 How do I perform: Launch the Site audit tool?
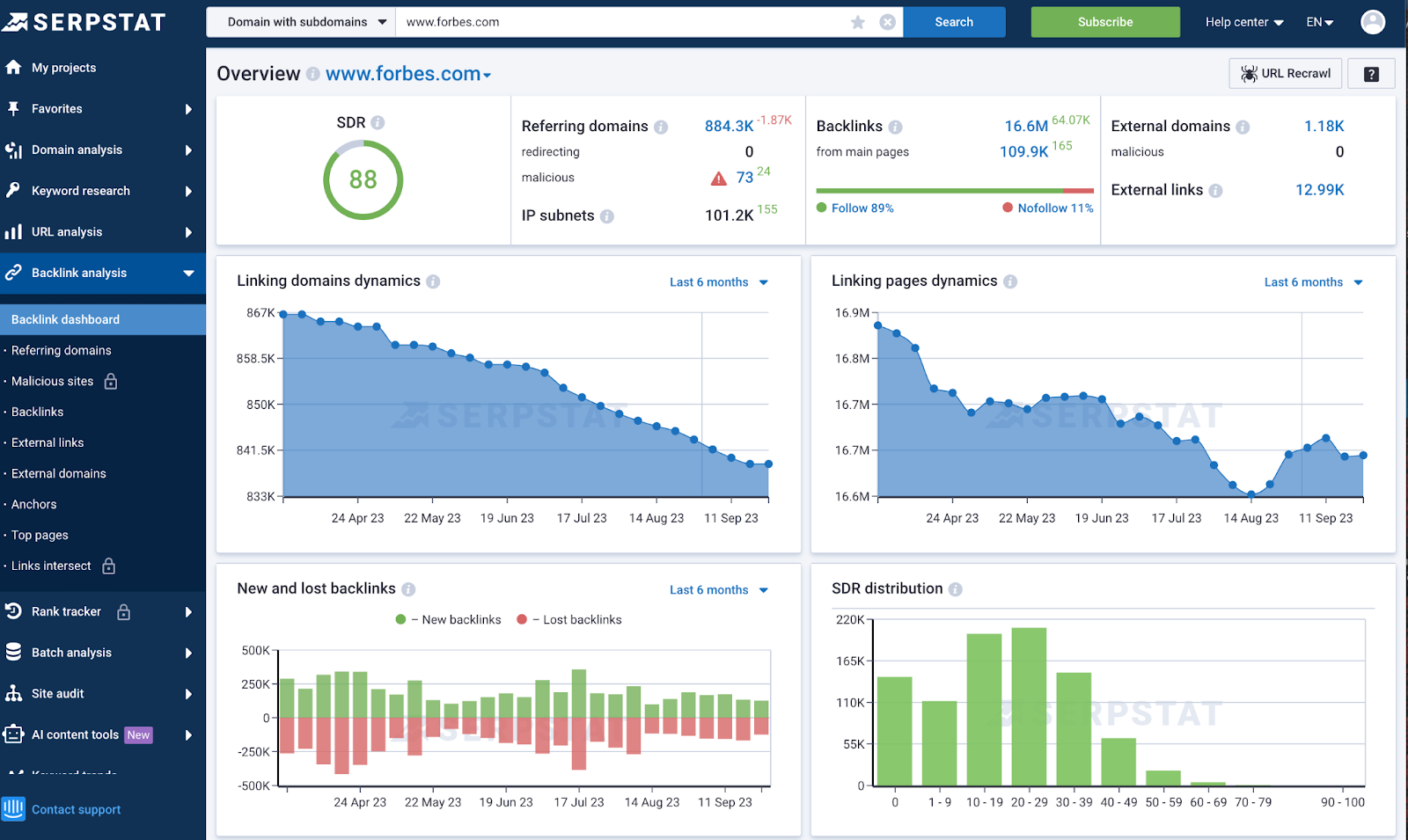56,693
